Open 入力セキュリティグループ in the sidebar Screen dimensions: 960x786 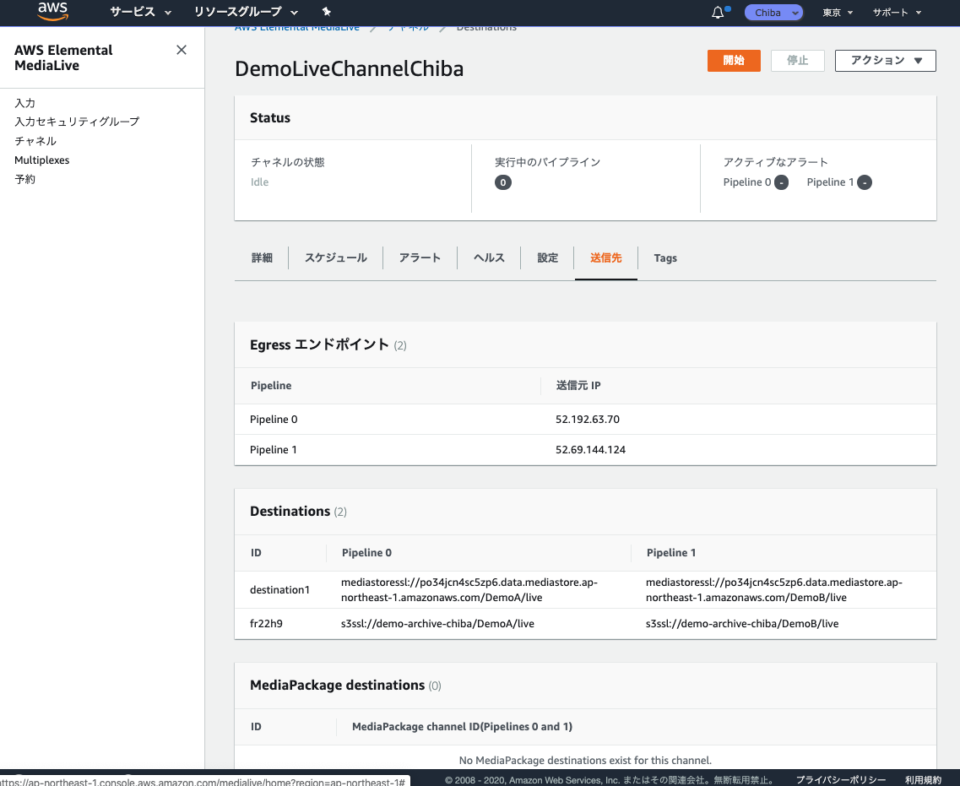(77, 122)
